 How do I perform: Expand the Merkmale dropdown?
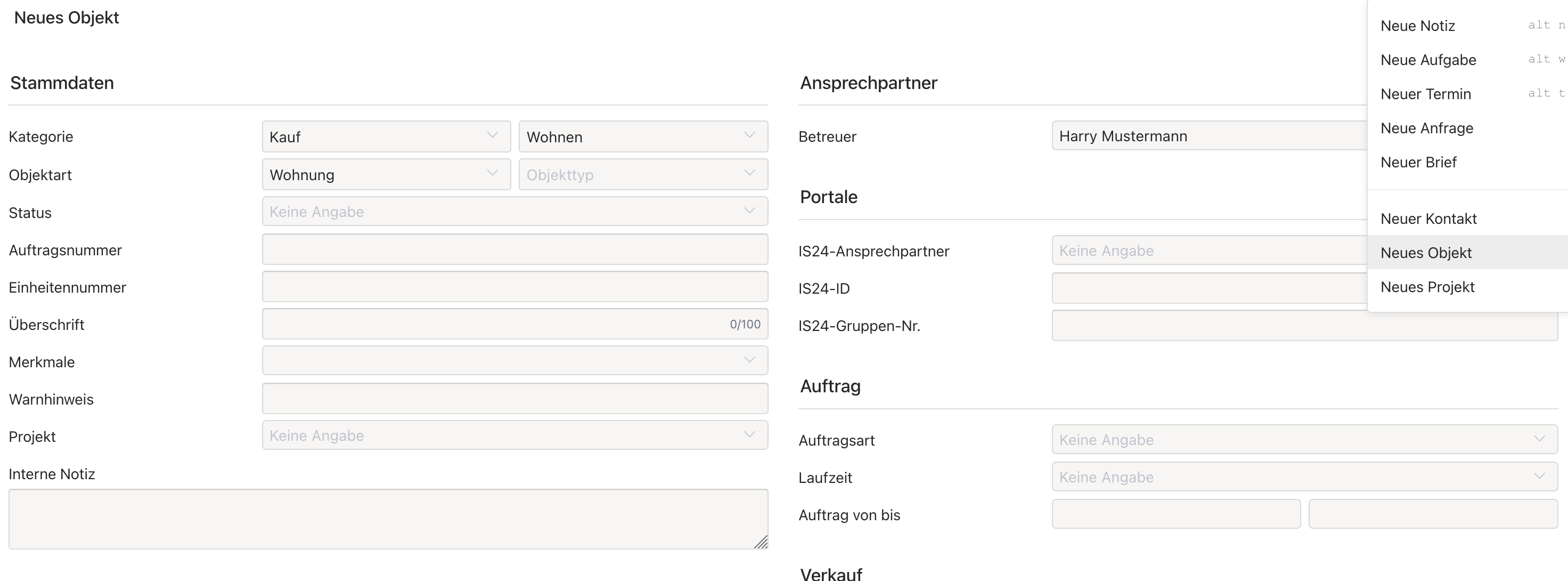click(515, 360)
